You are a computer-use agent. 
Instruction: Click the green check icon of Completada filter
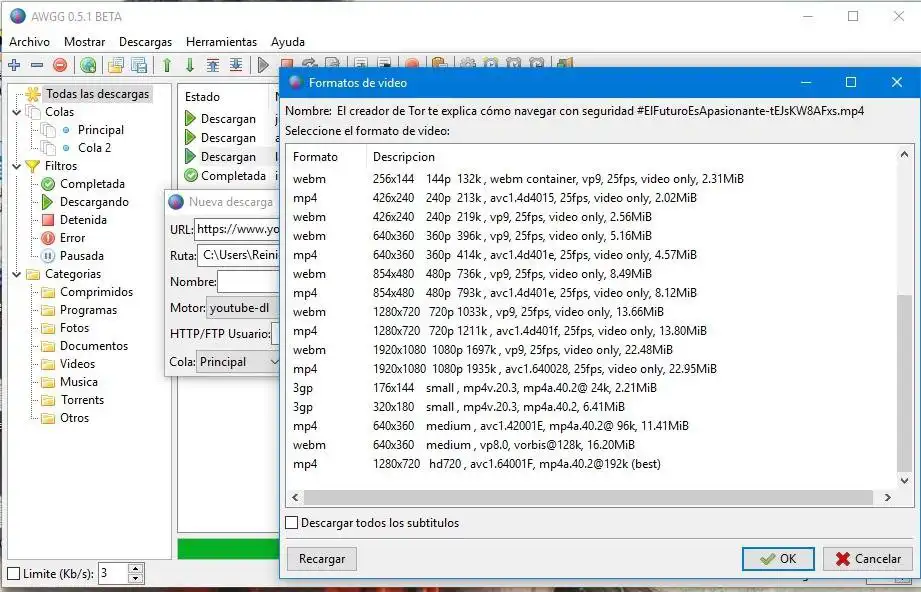[x=48, y=184]
